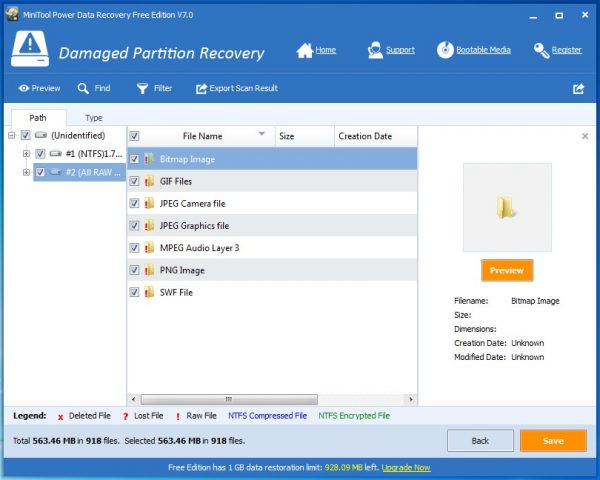The image size is (600, 480).
Task: Toggle the #2 (All RAW) partition checkbox
Action: 40,172
